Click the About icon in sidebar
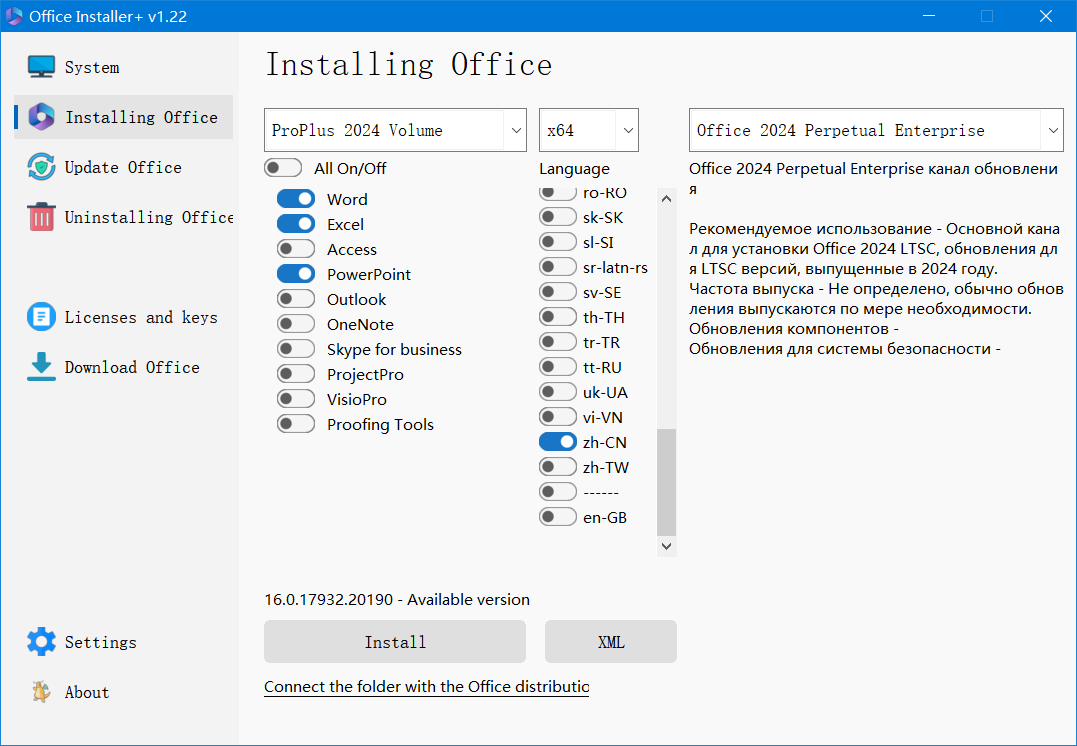 (41, 692)
